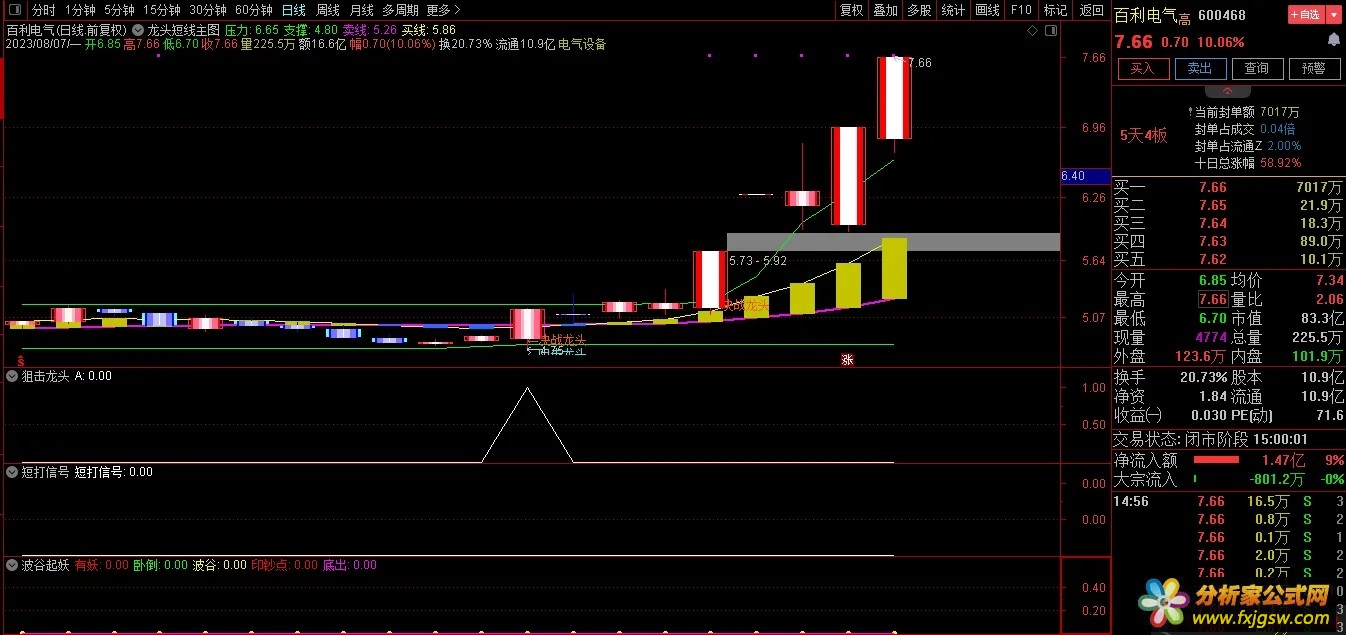The width and height of the screenshot is (1346, 635).
Task: Click the 净流入额 red bar
Action: pyautogui.click(x=1217, y=460)
